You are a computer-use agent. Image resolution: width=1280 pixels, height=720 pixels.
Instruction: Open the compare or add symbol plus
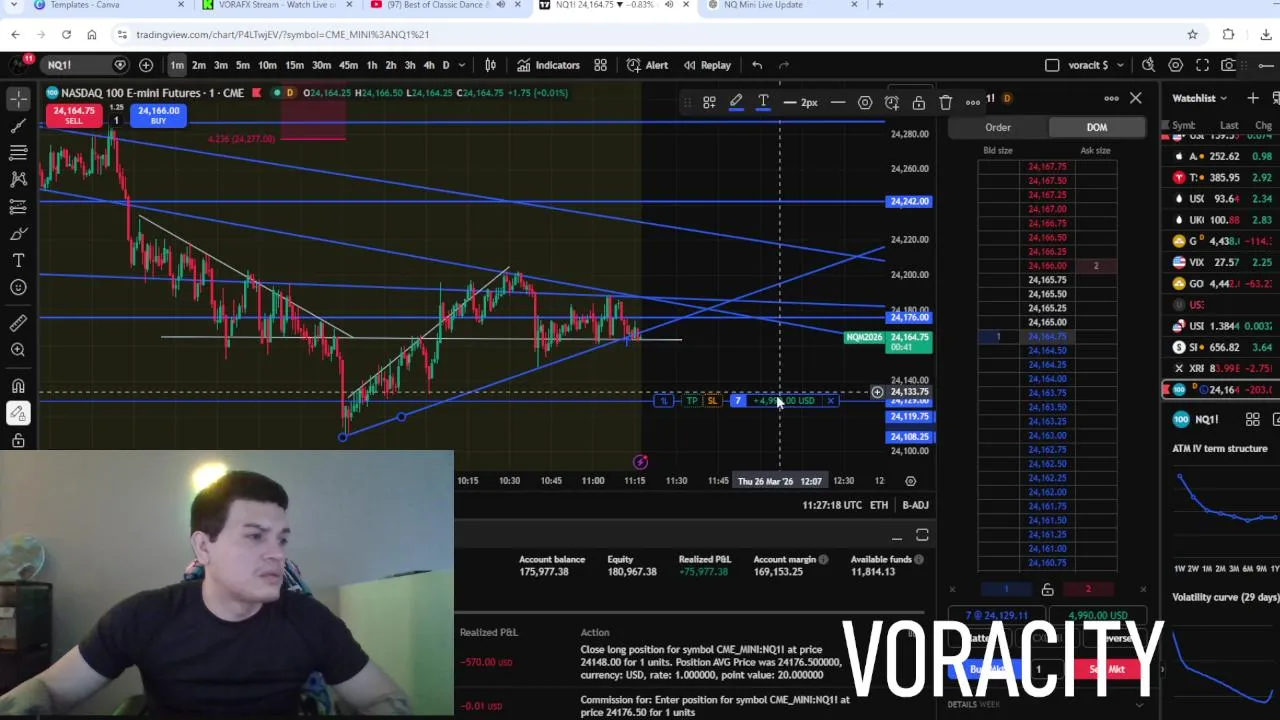click(x=146, y=65)
